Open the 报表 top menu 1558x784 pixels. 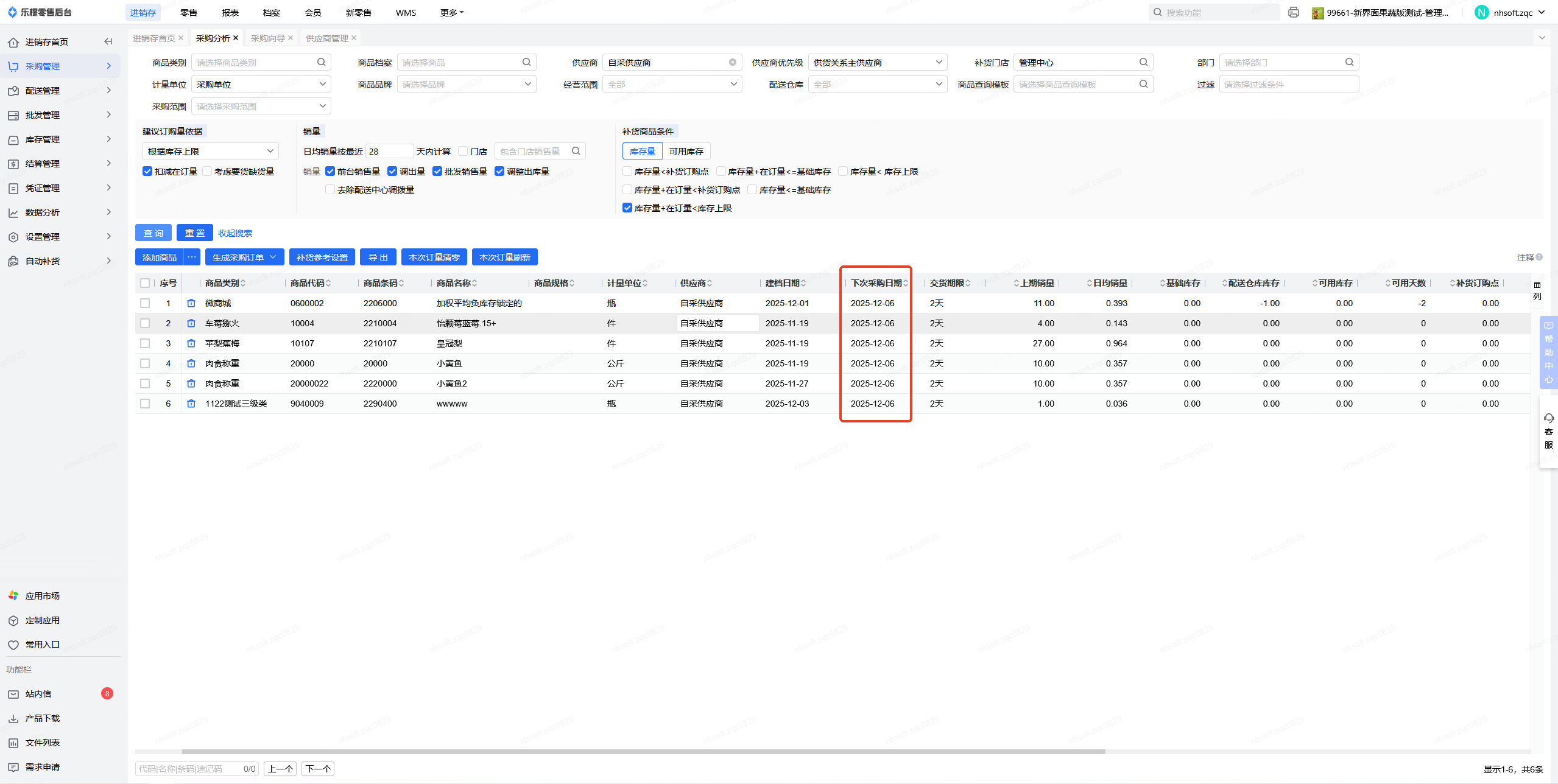tap(230, 12)
